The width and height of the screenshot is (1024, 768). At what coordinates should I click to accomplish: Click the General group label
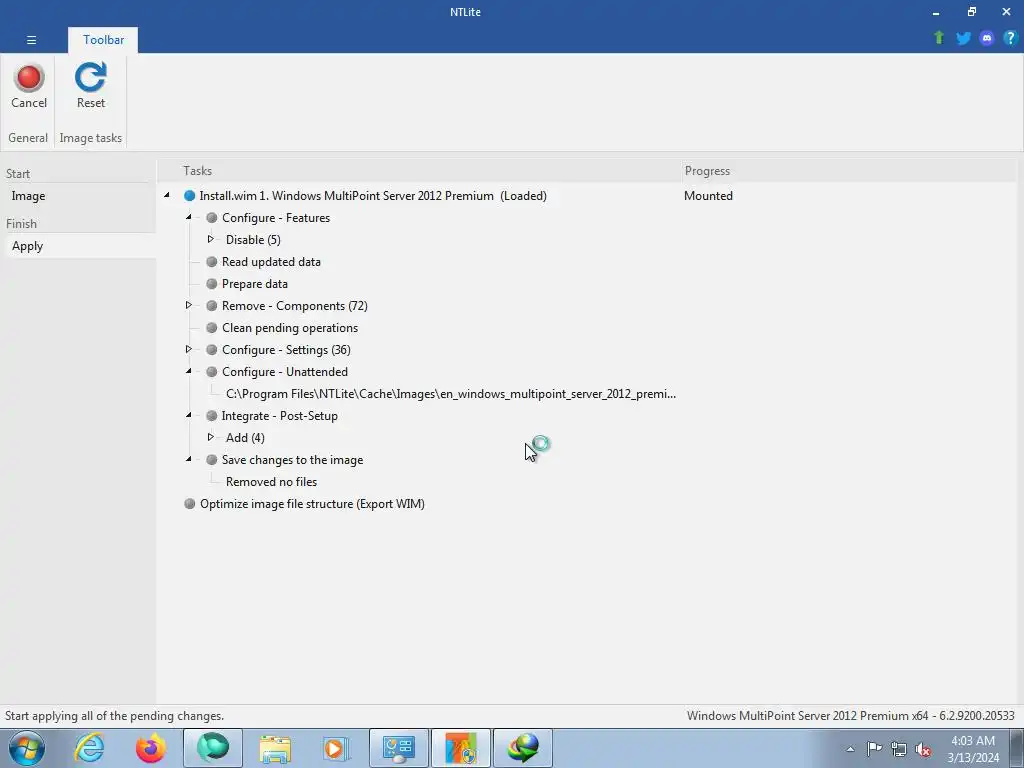(27, 138)
